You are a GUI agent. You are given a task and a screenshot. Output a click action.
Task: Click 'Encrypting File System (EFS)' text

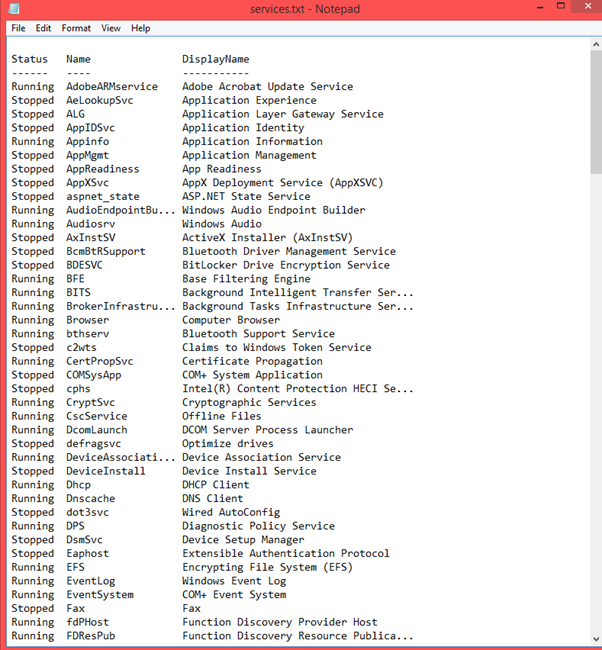coord(267,567)
